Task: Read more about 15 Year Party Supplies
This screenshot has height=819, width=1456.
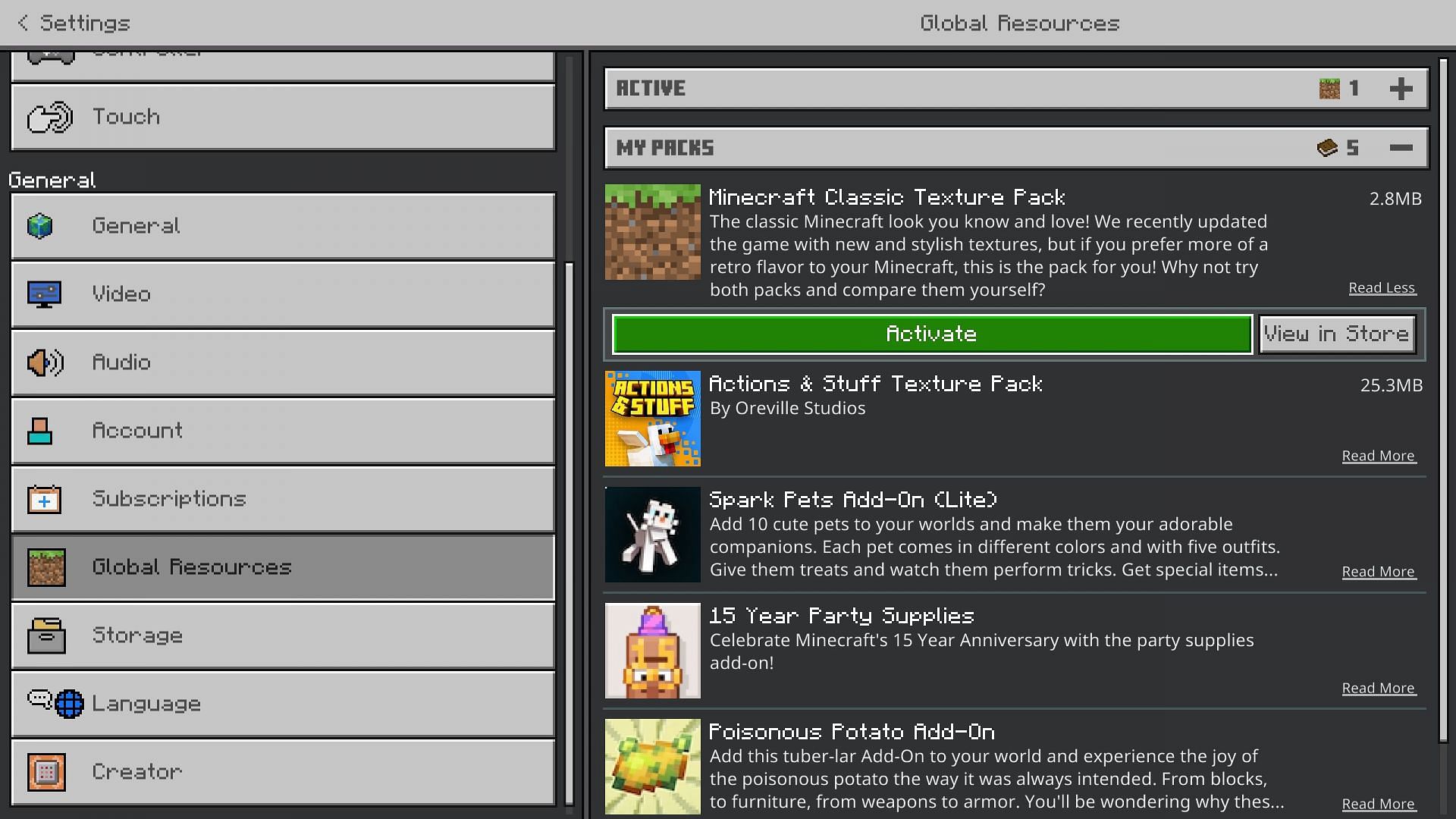Action: (x=1378, y=687)
